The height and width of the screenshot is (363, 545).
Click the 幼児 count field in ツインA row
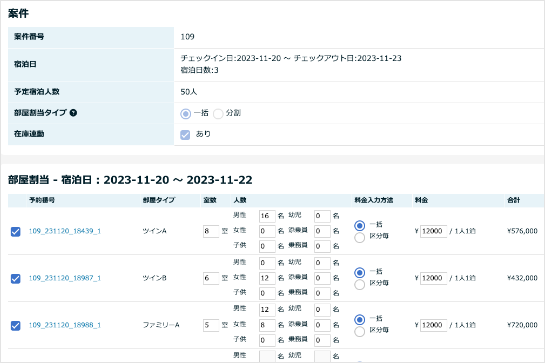(x=322, y=216)
